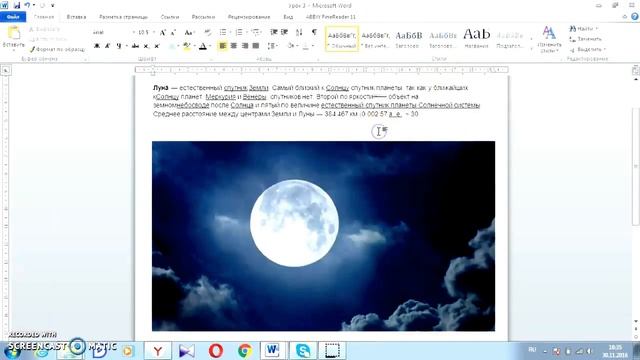
Task: Justify the paragraph text
Action: click(256, 46)
